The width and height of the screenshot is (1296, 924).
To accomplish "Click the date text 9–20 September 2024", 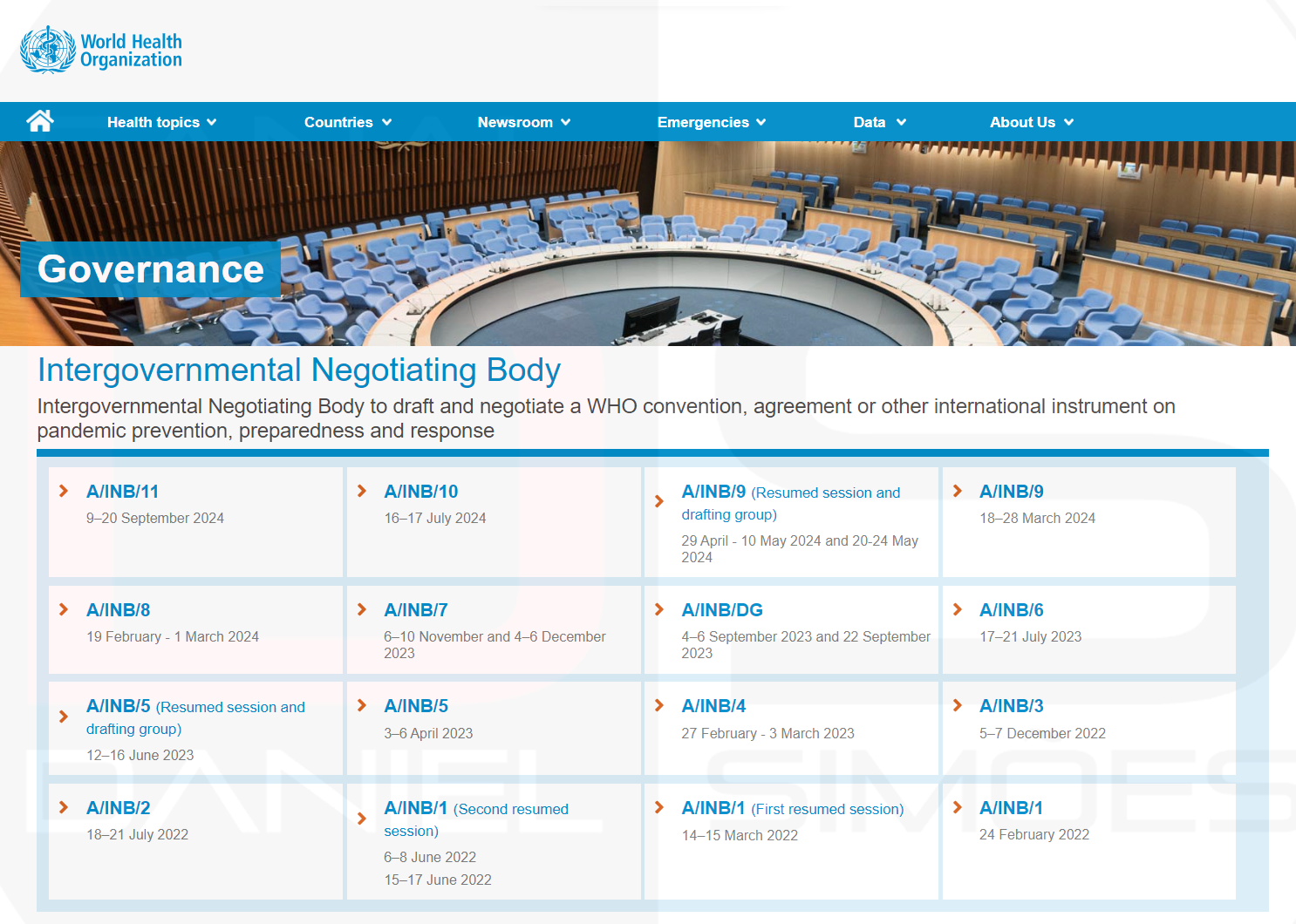I will (x=155, y=518).
